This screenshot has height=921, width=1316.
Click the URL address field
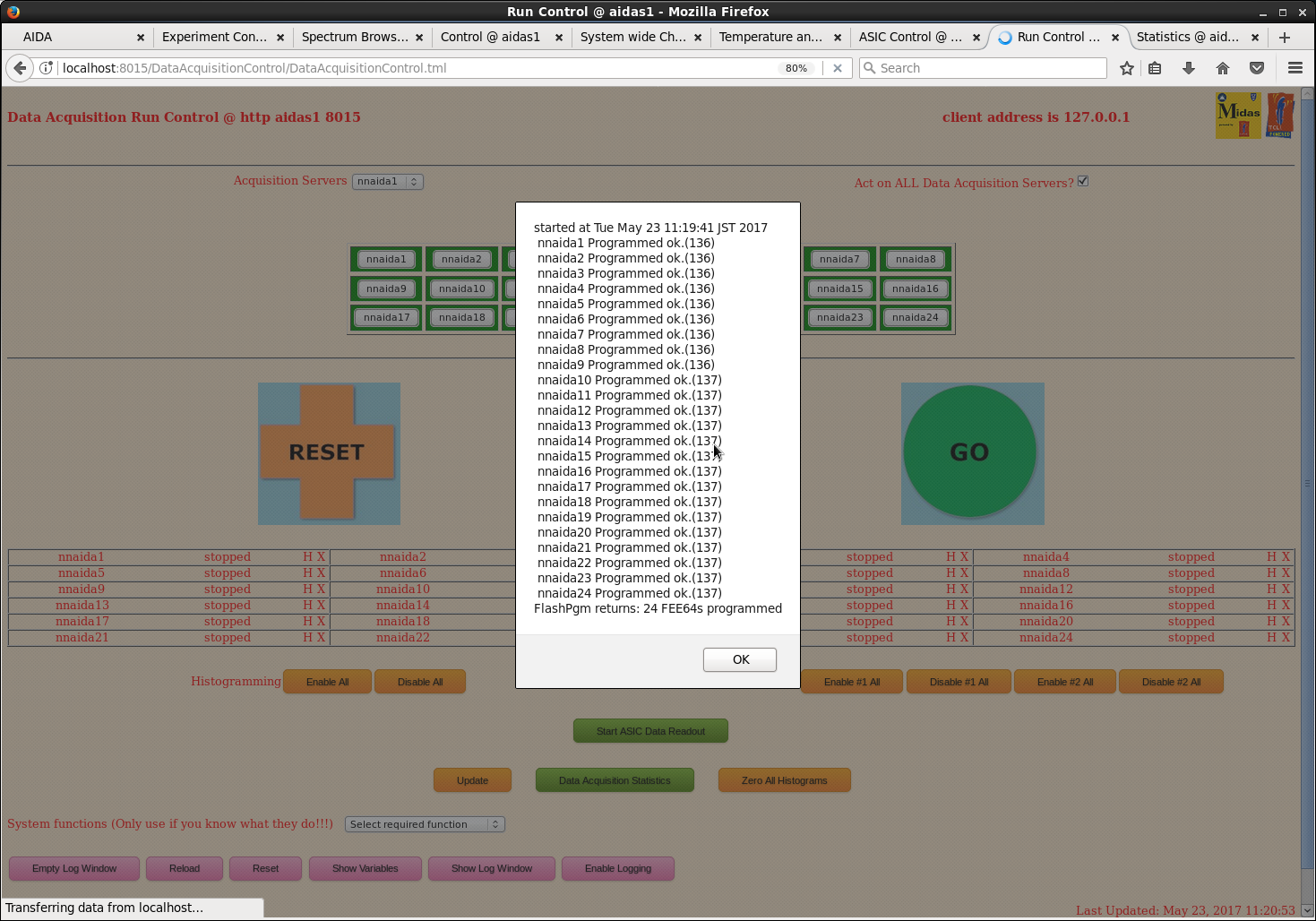[417, 68]
